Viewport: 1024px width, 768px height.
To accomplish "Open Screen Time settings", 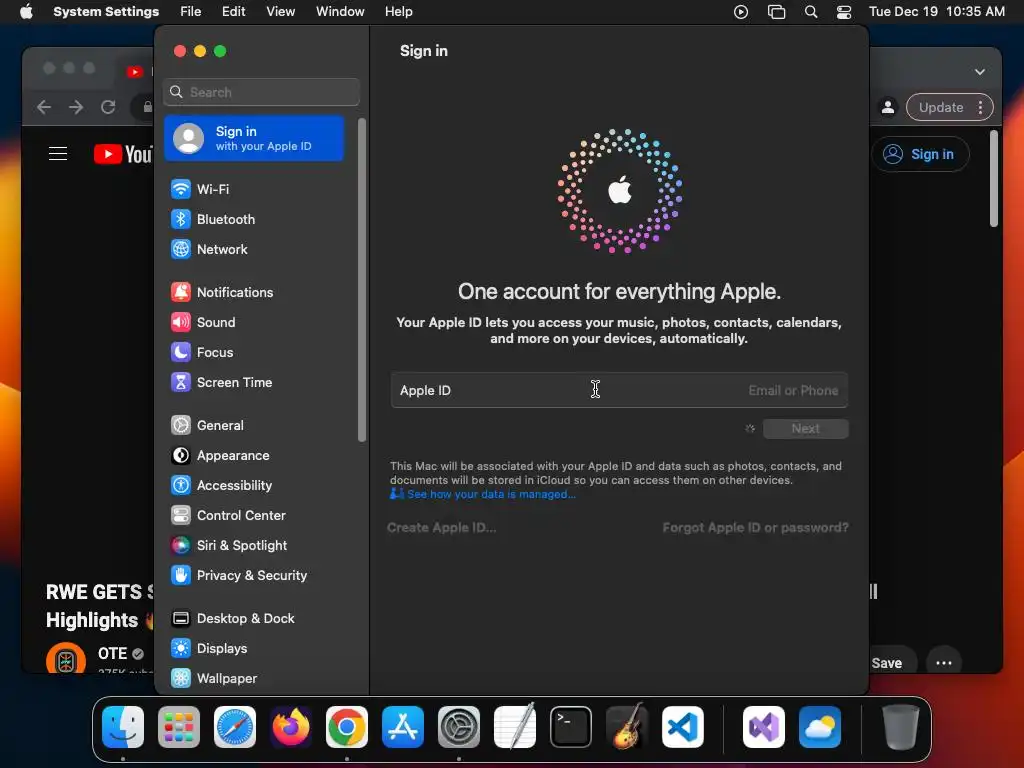I will [255, 383].
